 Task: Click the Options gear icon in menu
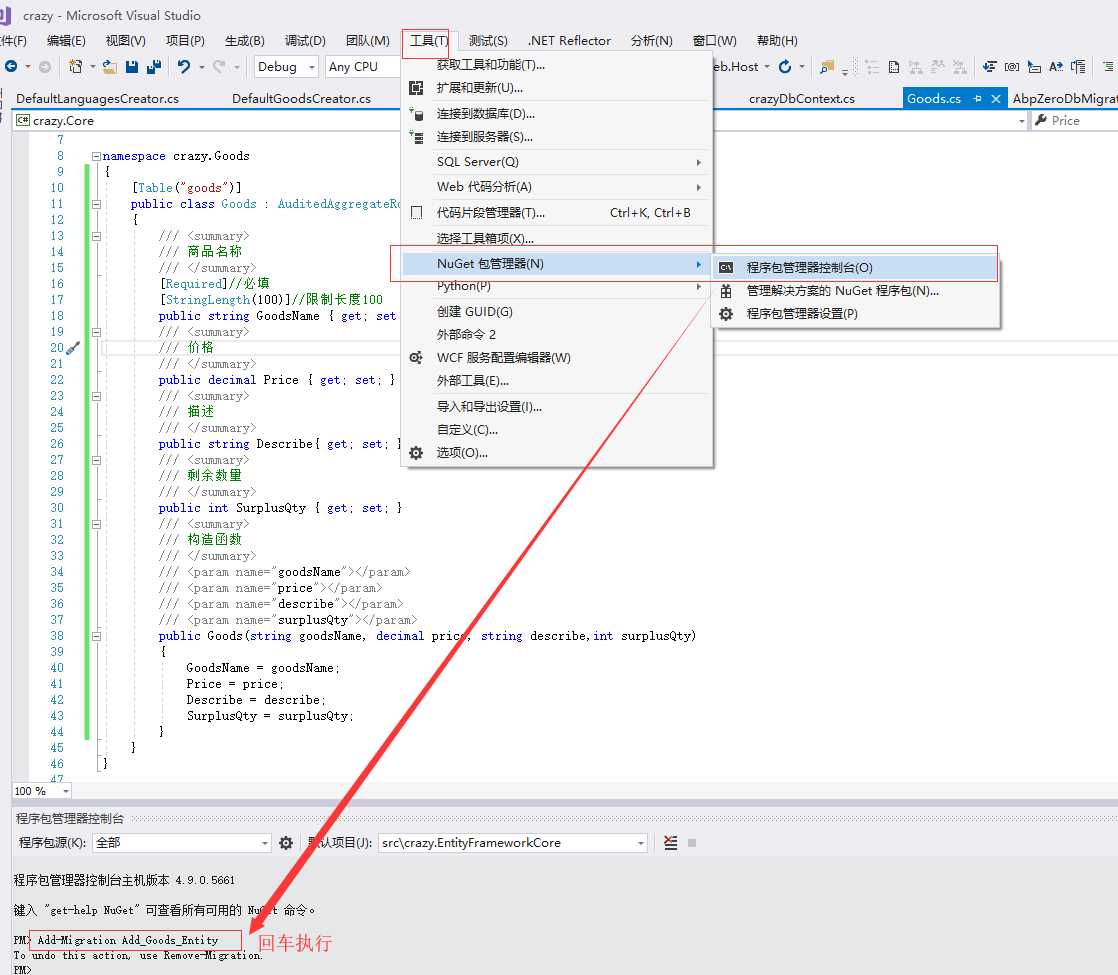point(416,452)
